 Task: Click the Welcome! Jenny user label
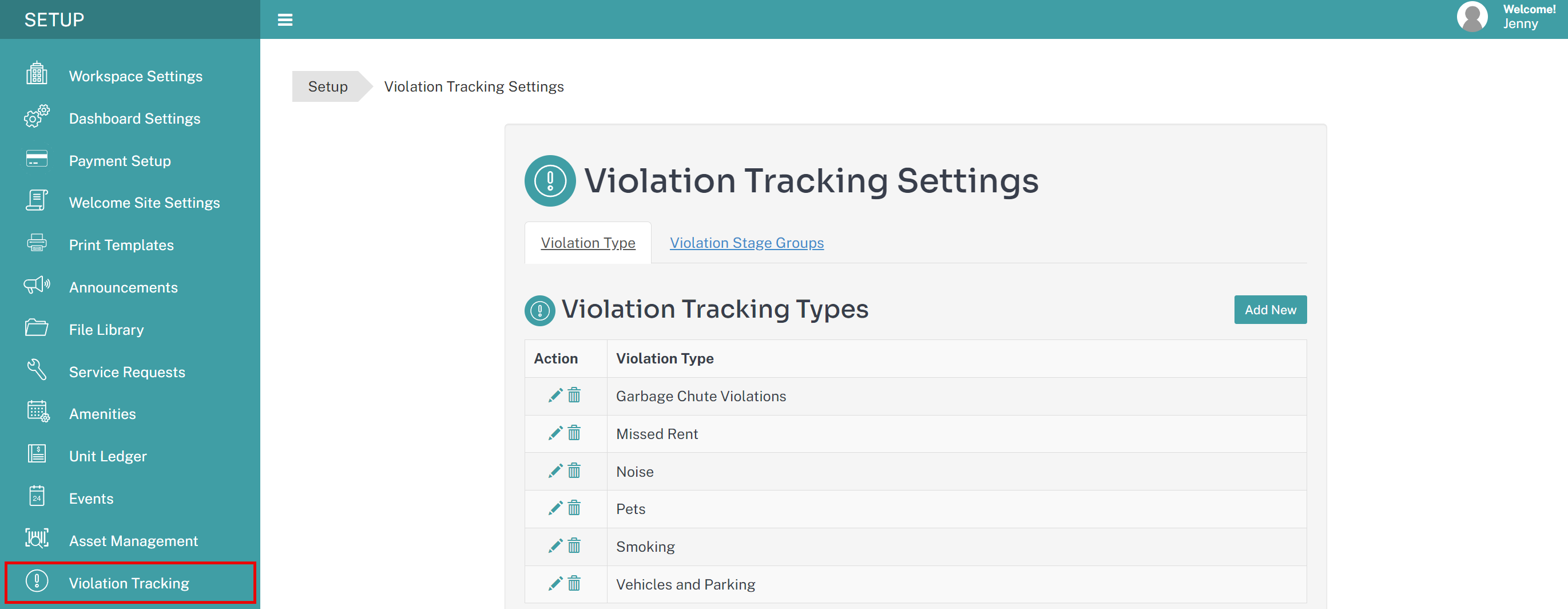coord(1529,17)
